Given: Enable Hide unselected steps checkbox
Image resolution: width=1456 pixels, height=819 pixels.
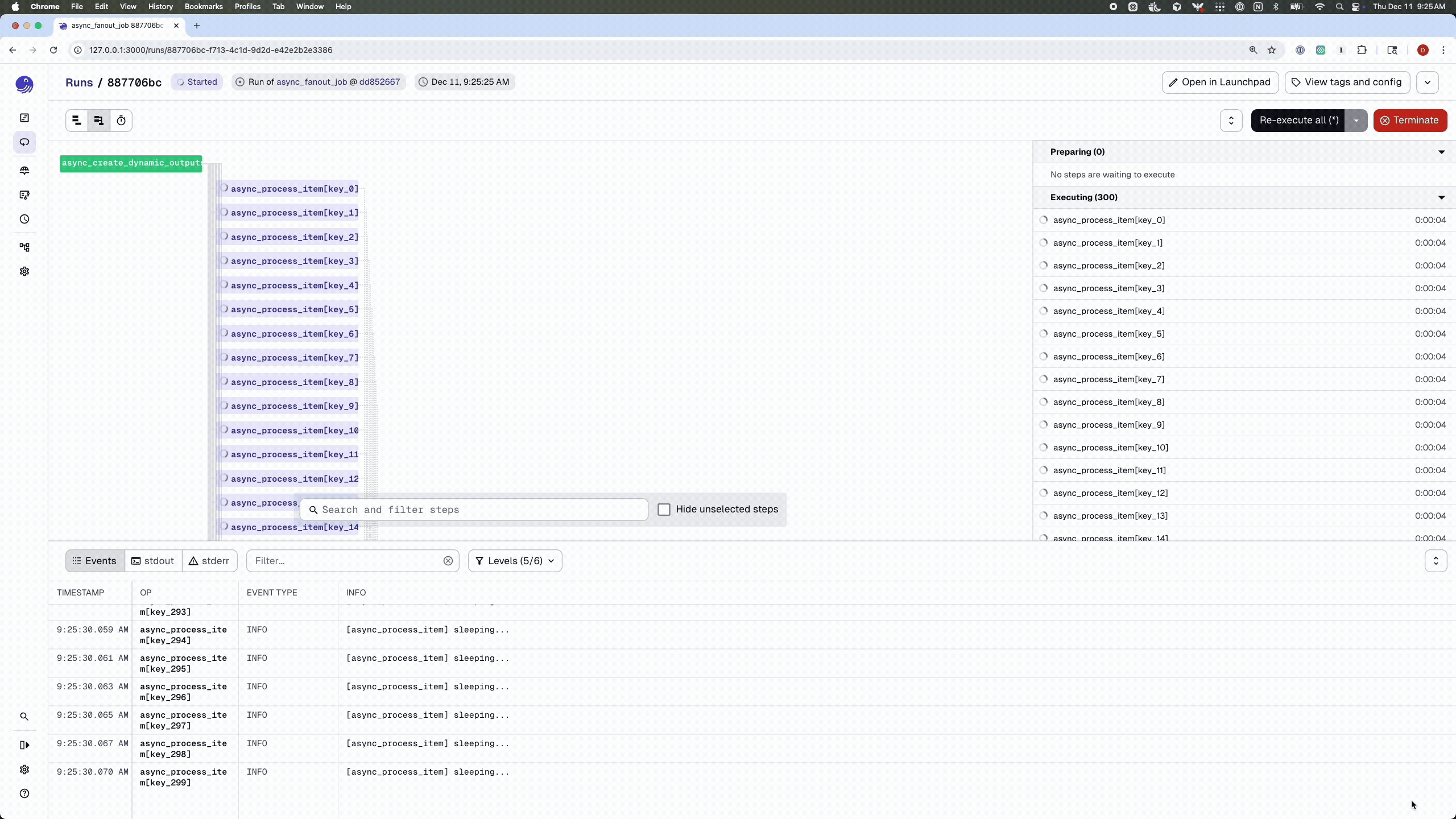Looking at the screenshot, I should [x=664, y=510].
